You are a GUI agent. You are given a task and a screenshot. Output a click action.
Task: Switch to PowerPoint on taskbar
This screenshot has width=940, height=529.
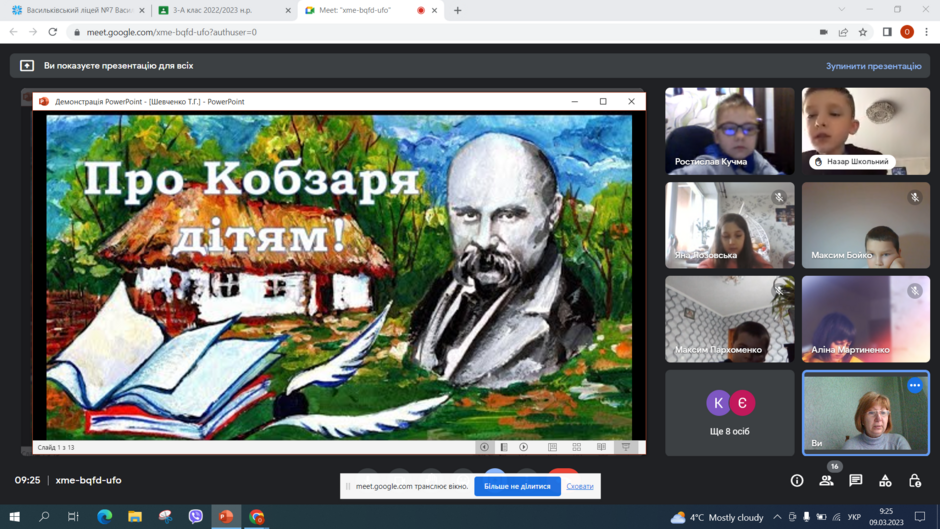[226, 516]
